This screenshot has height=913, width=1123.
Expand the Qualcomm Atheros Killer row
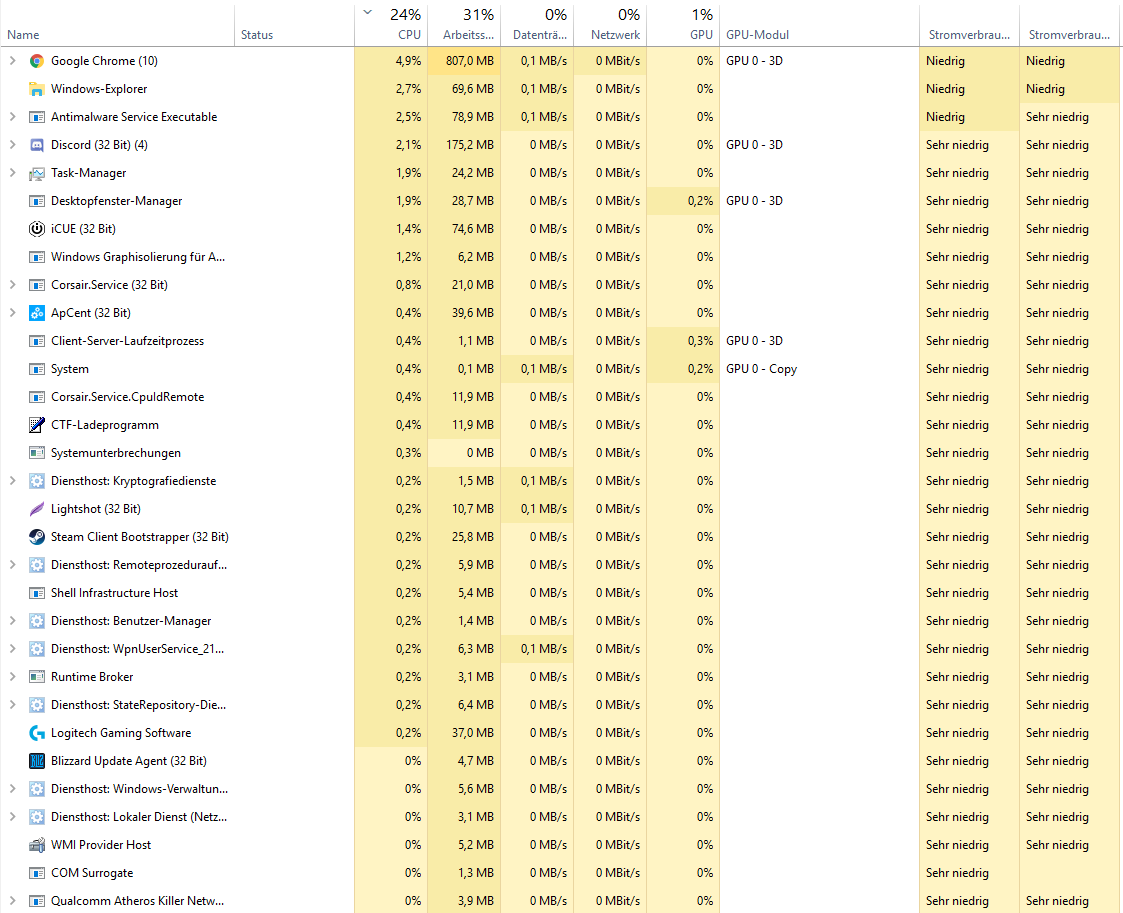pyautogui.click(x=12, y=901)
